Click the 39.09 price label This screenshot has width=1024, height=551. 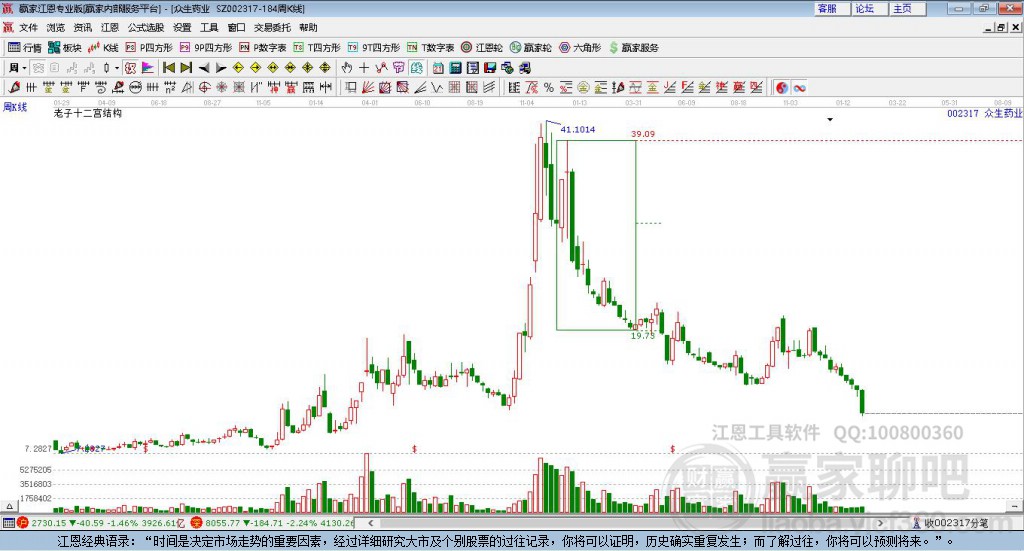tap(643, 134)
